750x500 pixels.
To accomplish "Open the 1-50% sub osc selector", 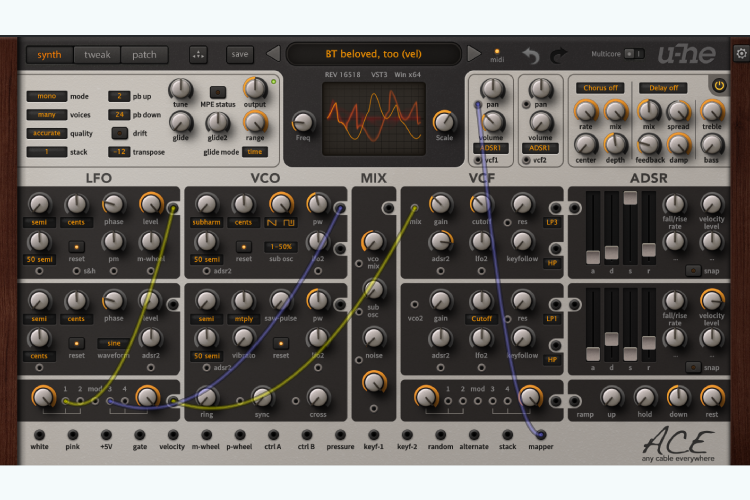I will pyautogui.click(x=281, y=247).
